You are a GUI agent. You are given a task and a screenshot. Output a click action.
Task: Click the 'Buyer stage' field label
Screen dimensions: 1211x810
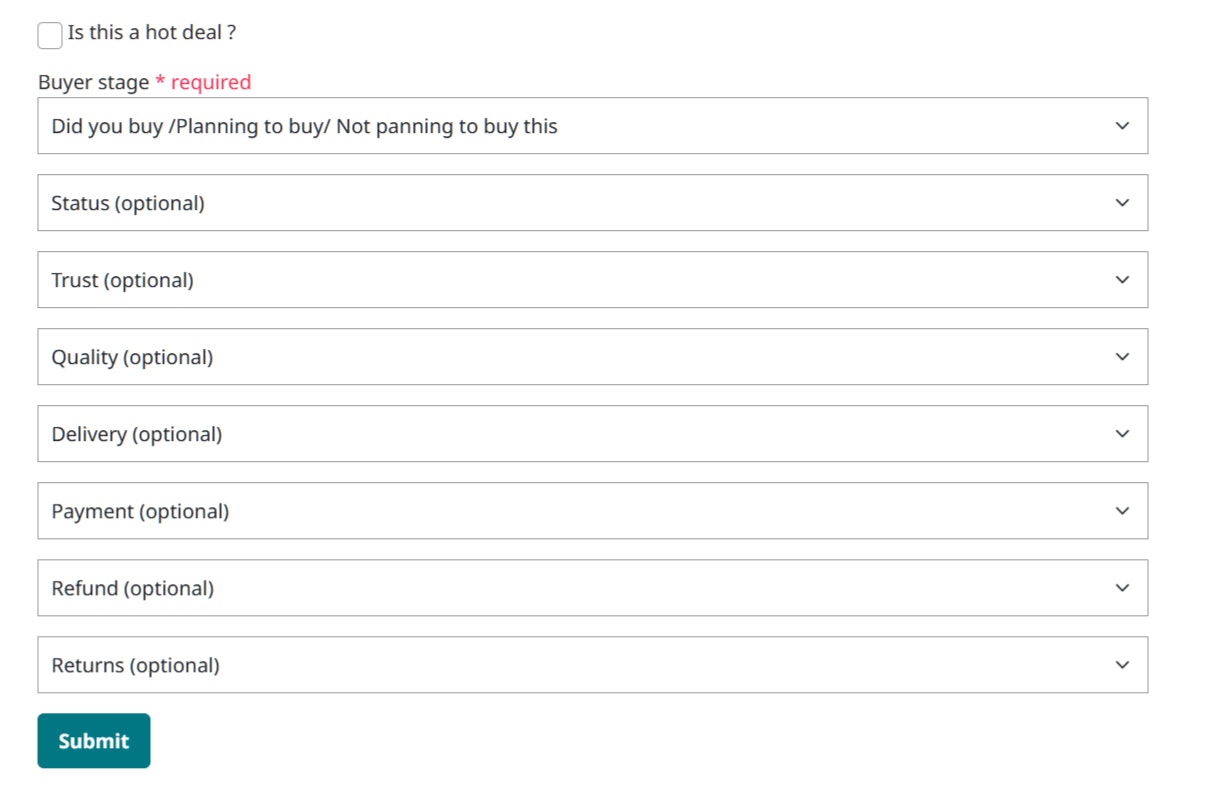click(x=93, y=83)
